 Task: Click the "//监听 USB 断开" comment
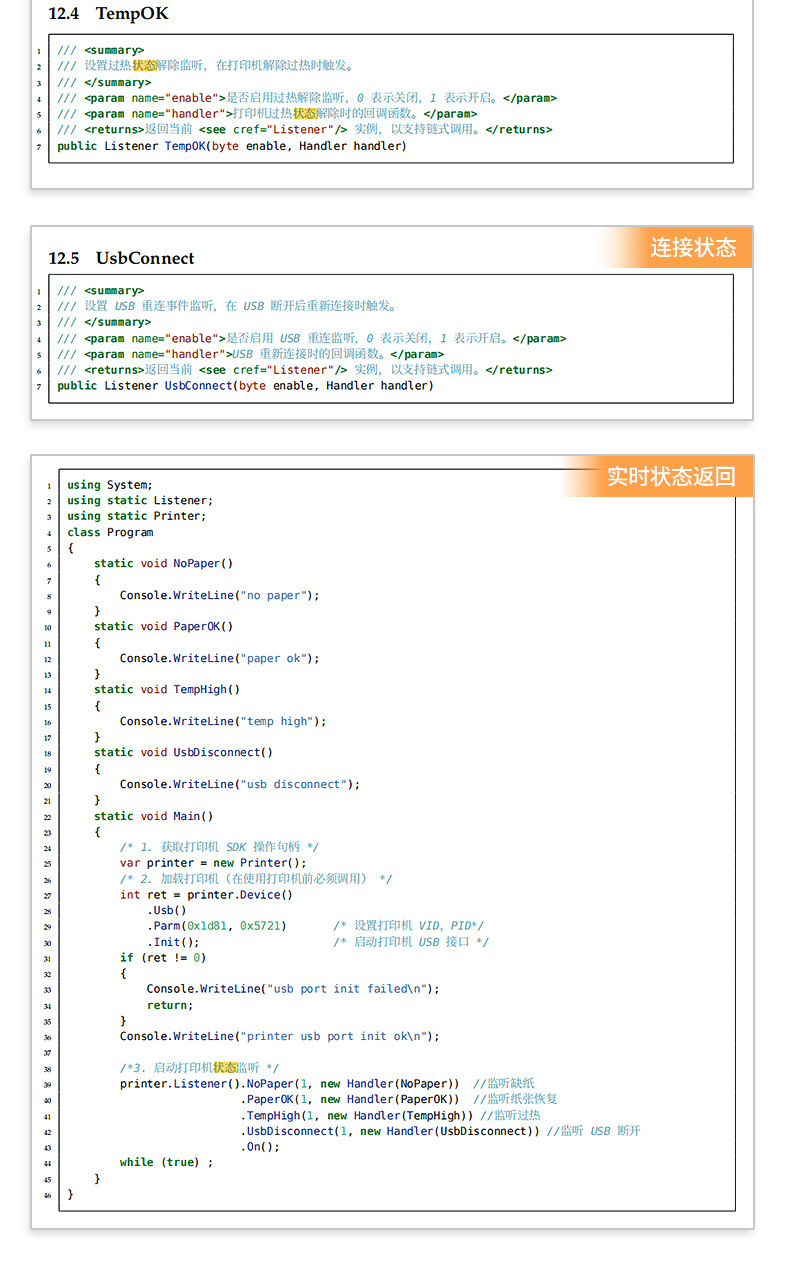pyautogui.click(x=594, y=1131)
